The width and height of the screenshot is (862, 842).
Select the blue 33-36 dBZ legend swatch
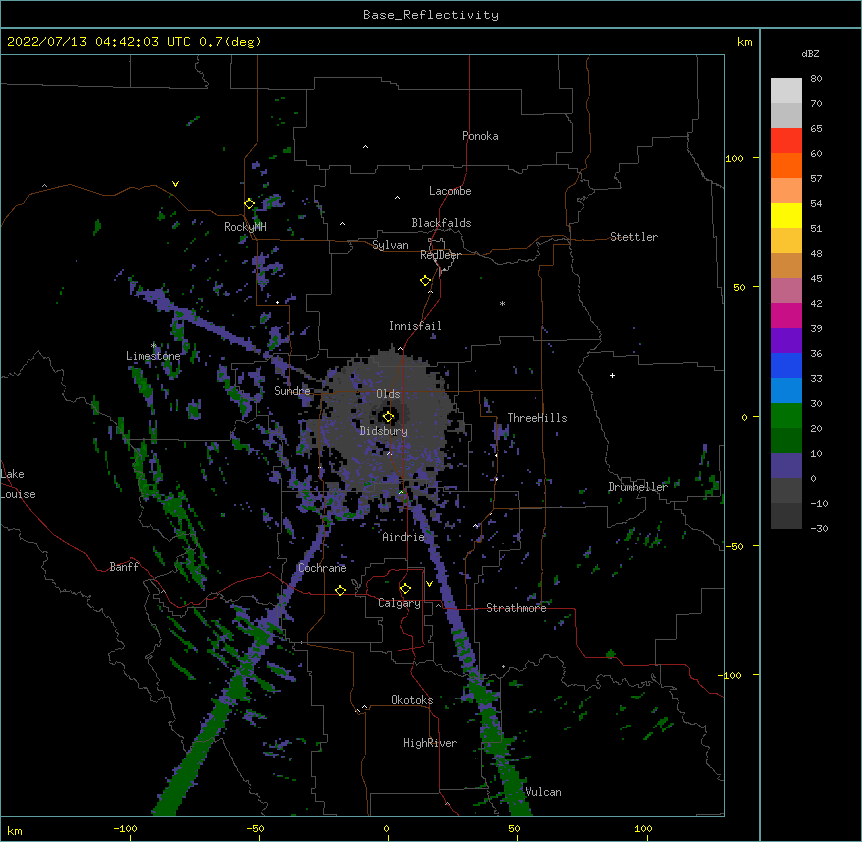(786, 365)
